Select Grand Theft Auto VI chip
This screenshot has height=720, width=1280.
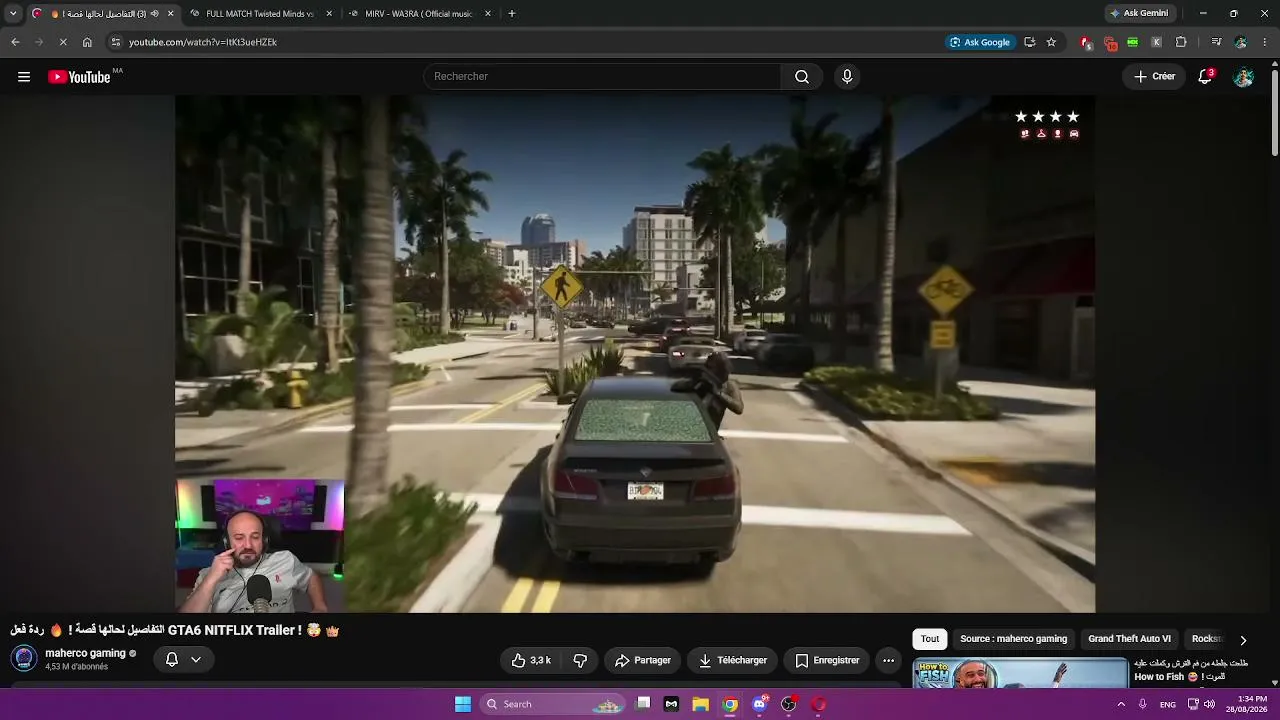tap(1129, 639)
